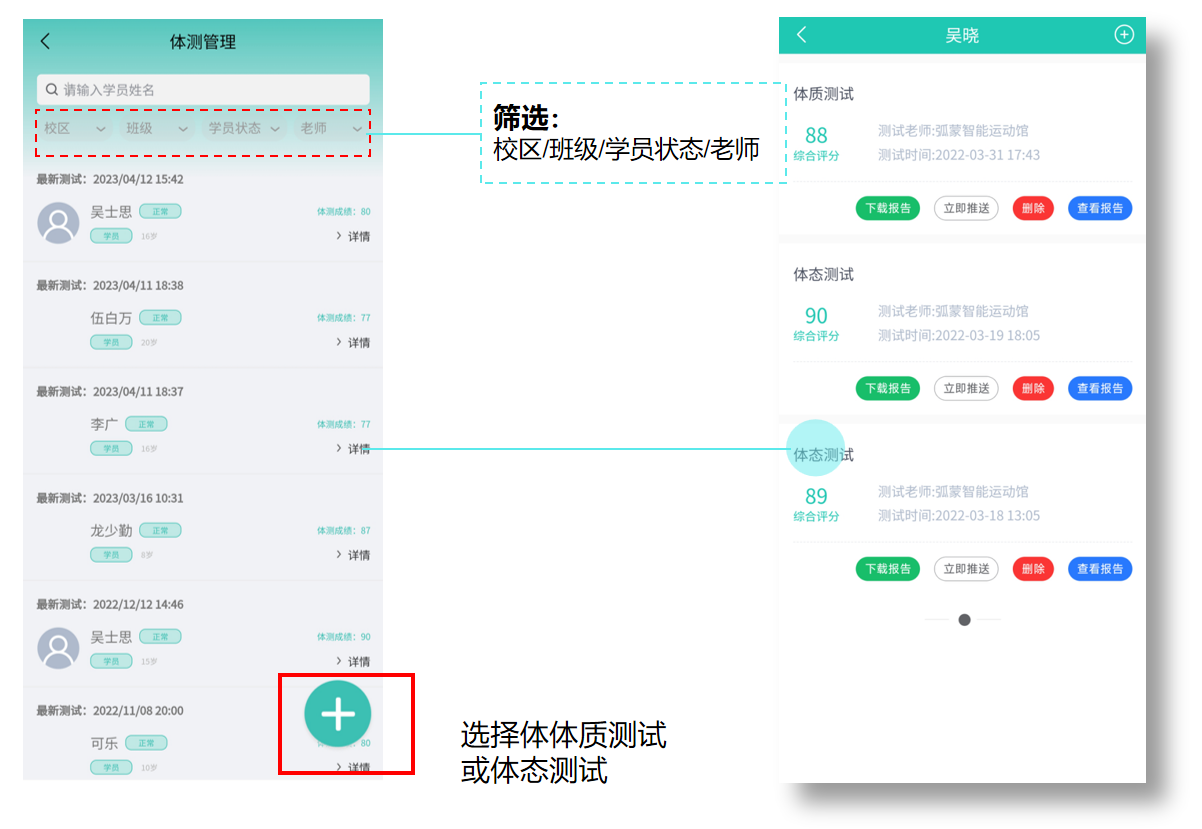Tap the back arrow in 吴晓 header

(x=801, y=35)
